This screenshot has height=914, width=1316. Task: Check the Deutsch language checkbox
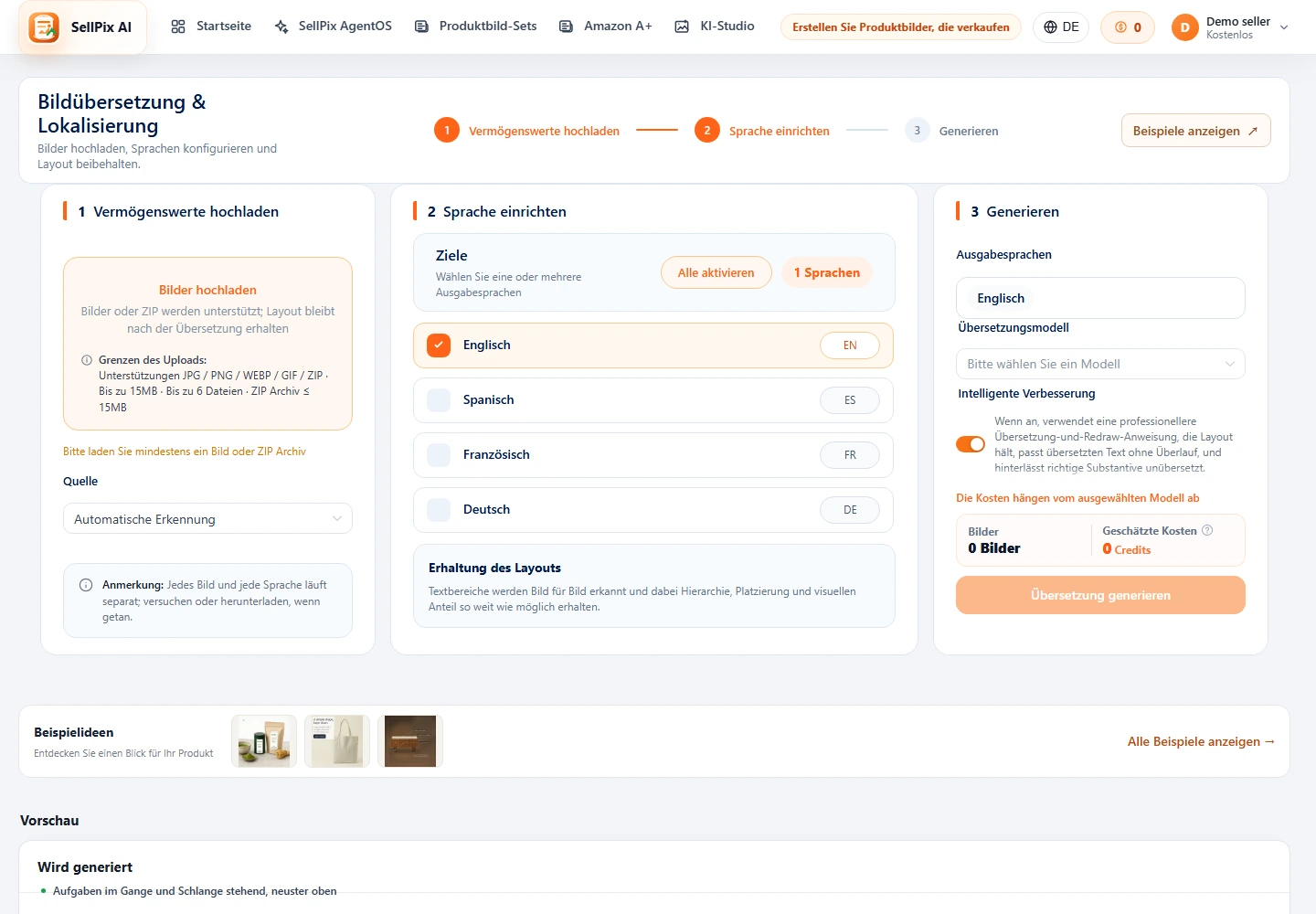tap(439, 510)
